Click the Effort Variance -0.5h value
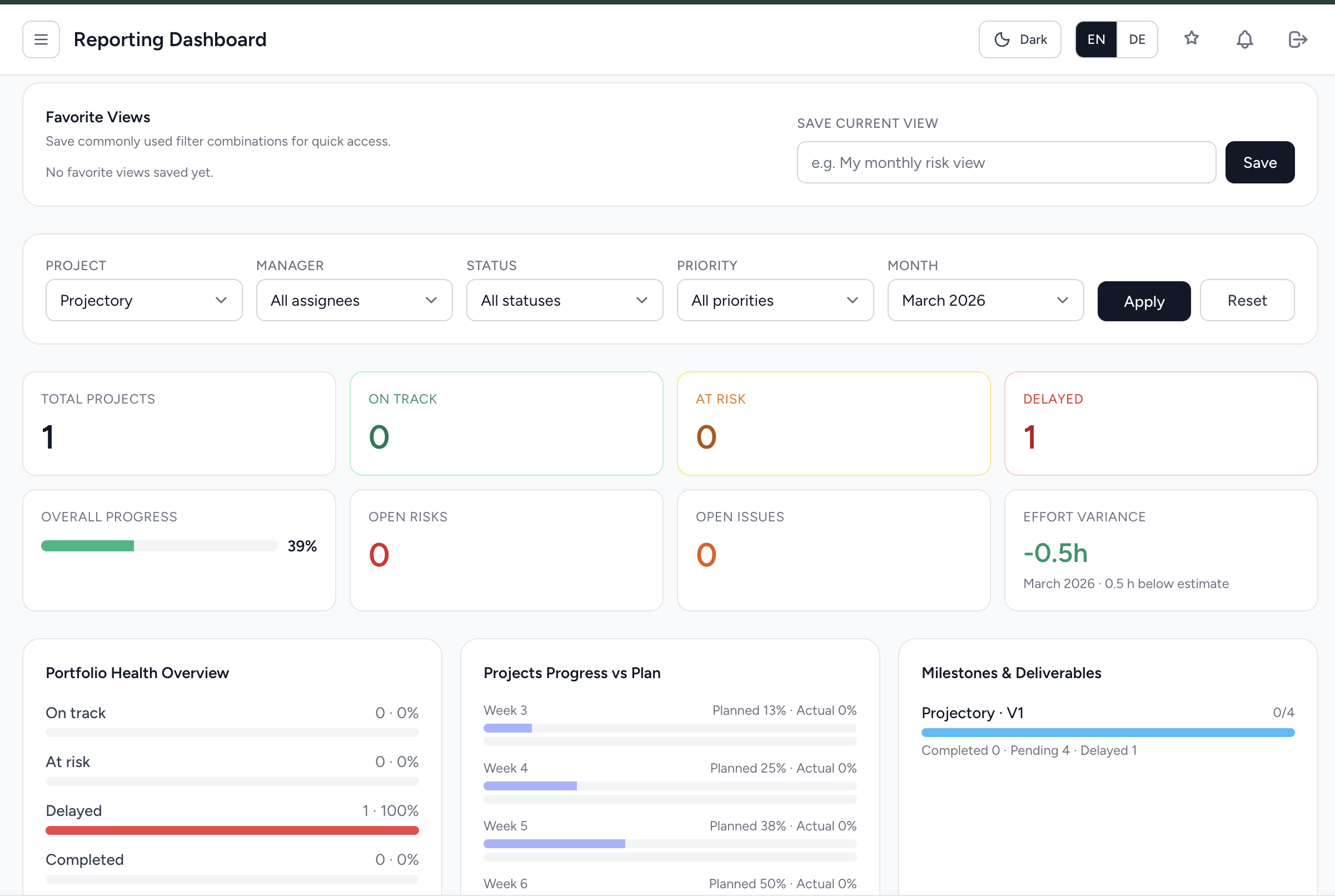1335x896 pixels. [x=1055, y=552]
